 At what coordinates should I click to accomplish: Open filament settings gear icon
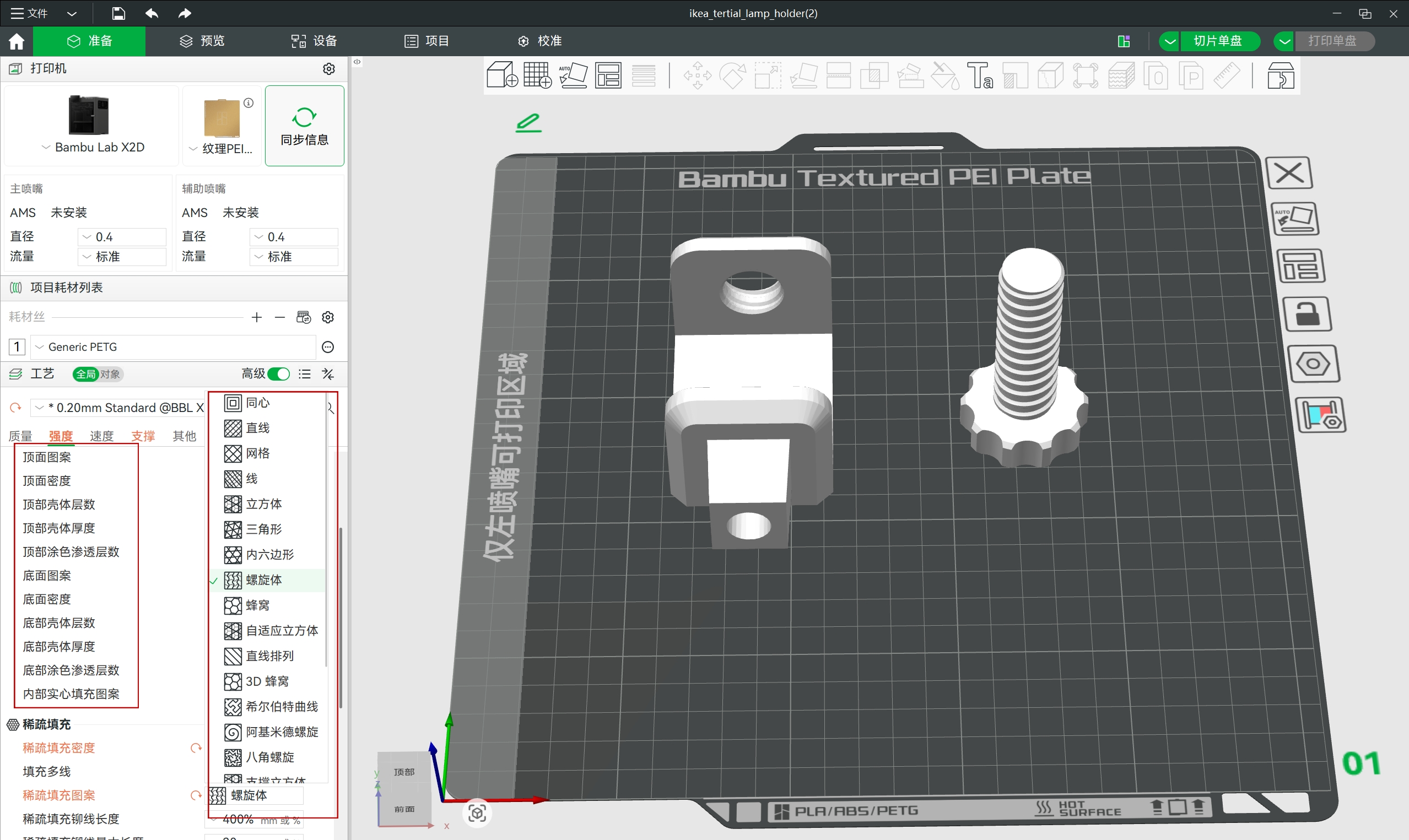(x=328, y=317)
